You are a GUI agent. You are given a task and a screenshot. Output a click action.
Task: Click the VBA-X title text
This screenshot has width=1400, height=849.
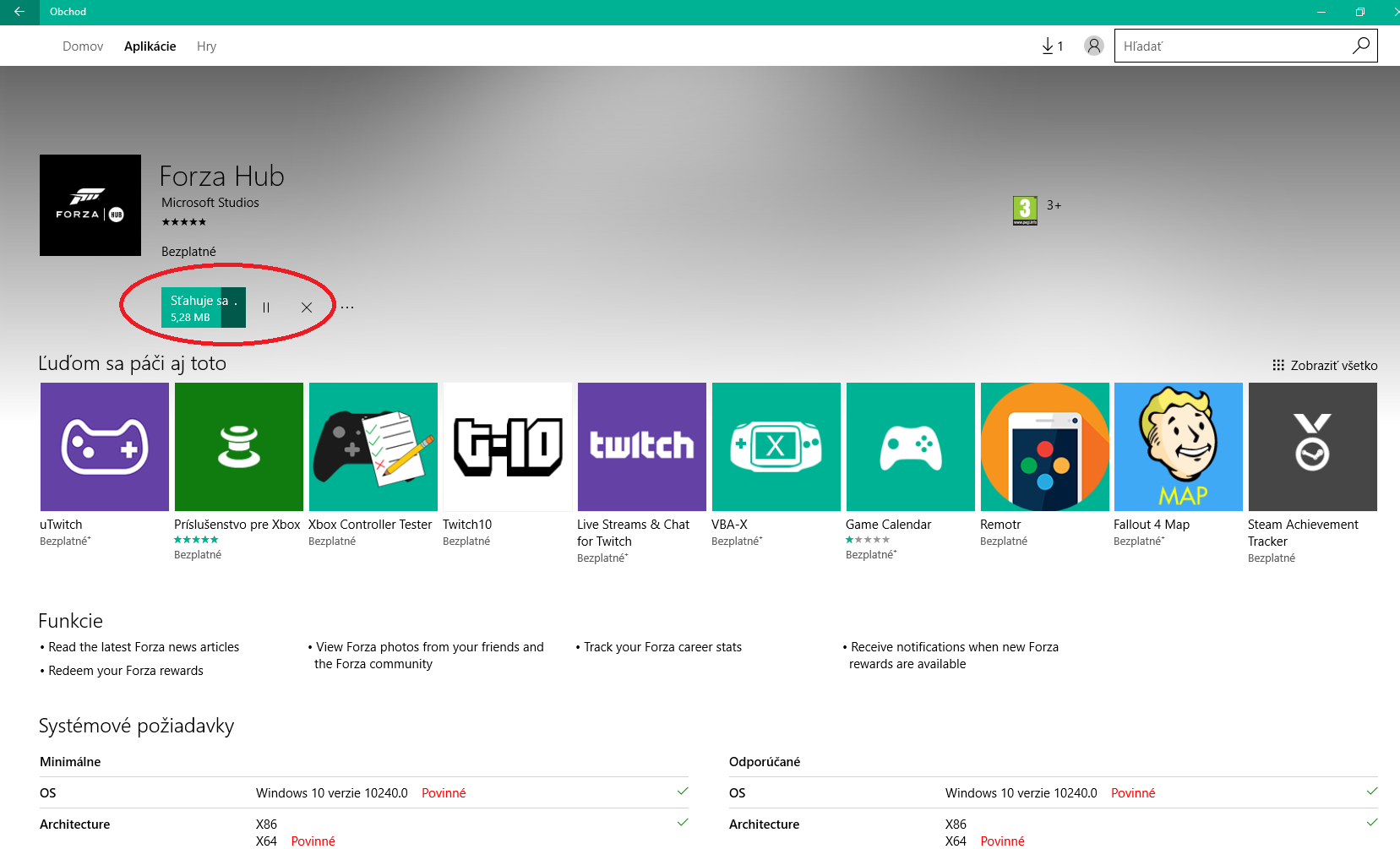[x=729, y=525]
